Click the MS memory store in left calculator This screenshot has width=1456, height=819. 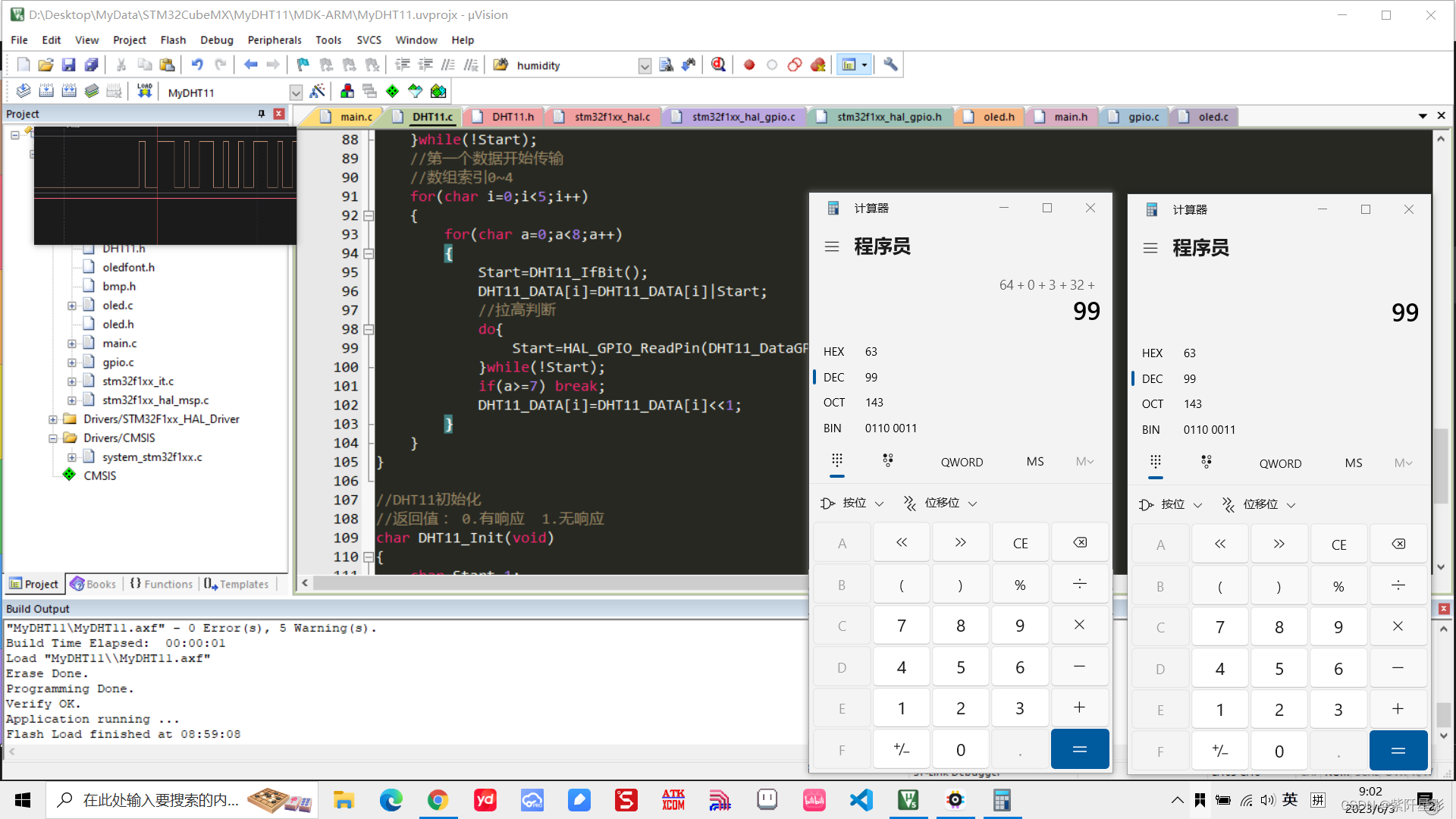pyautogui.click(x=1035, y=462)
